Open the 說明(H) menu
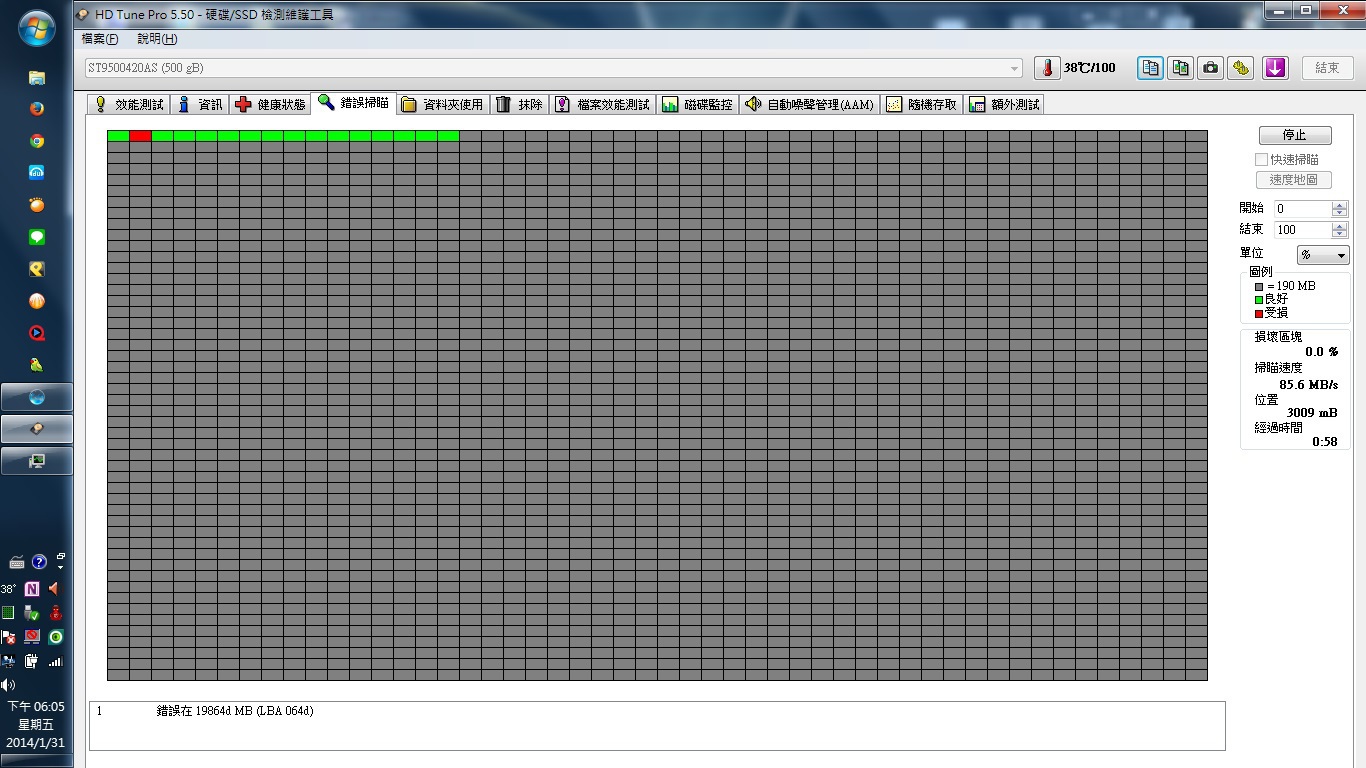Image resolution: width=1366 pixels, height=768 pixels. [x=157, y=39]
